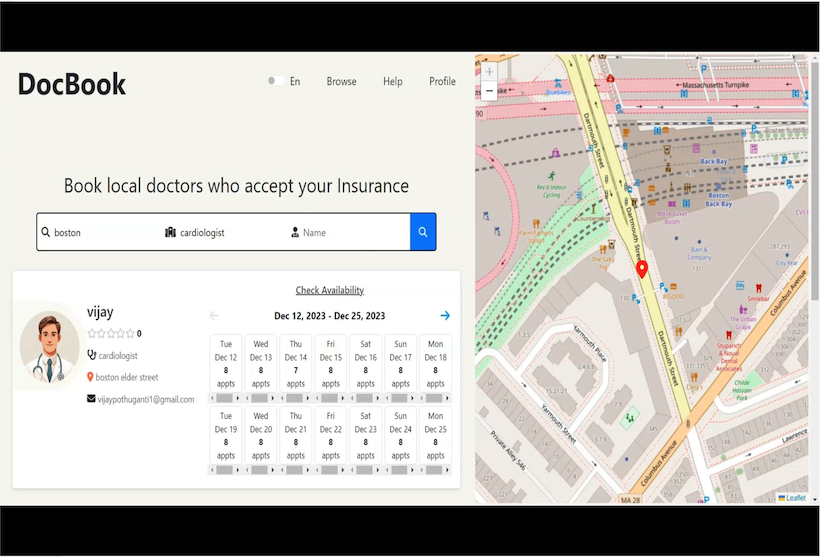Image resolution: width=821 pixels, height=557 pixels.
Task: Go to next date range with blue arrow
Action: click(x=445, y=315)
